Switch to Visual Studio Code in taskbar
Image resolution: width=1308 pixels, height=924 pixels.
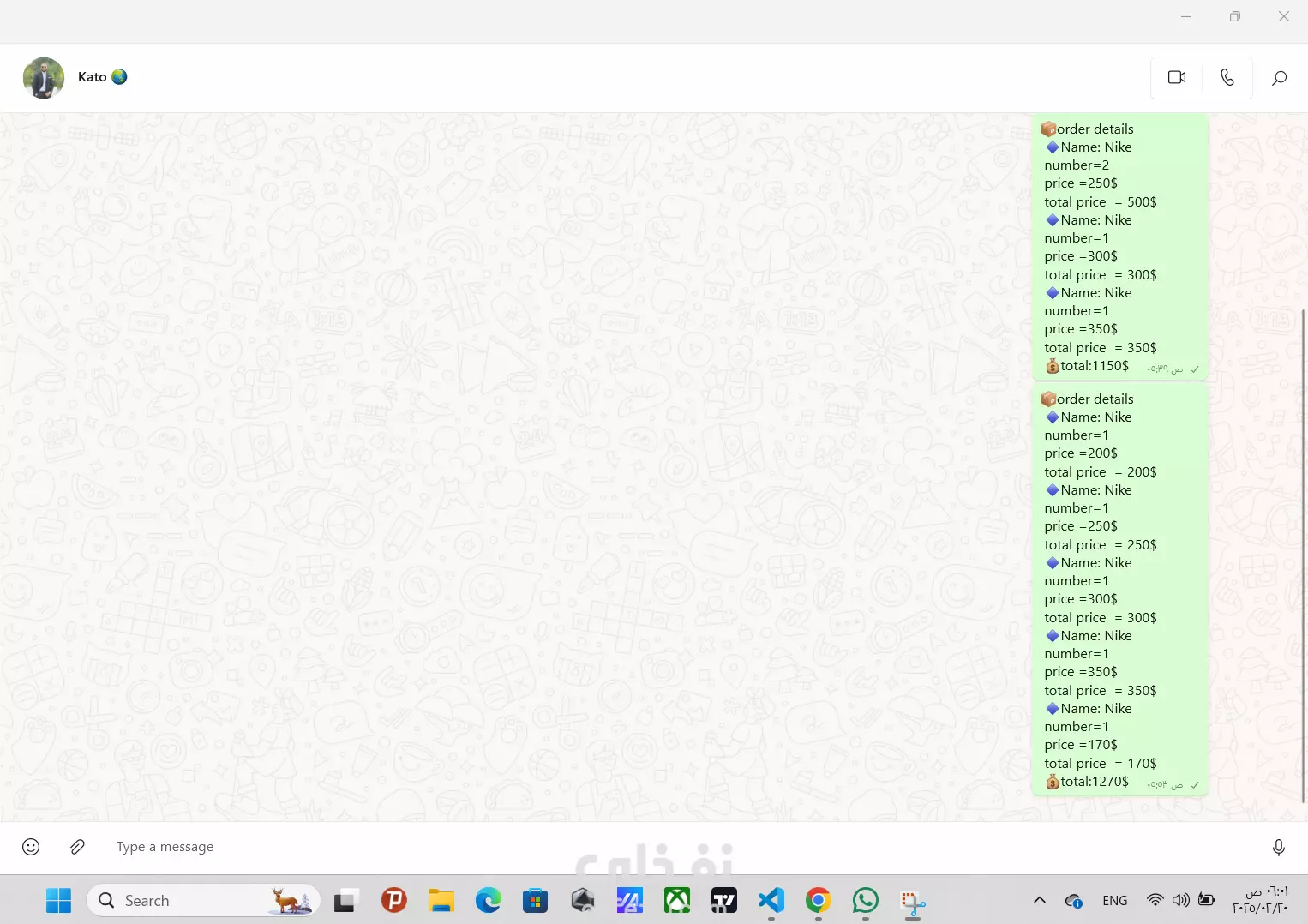(x=771, y=900)
